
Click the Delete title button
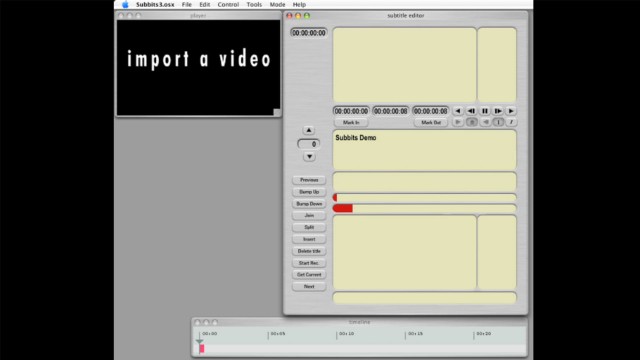coord(309,251)
